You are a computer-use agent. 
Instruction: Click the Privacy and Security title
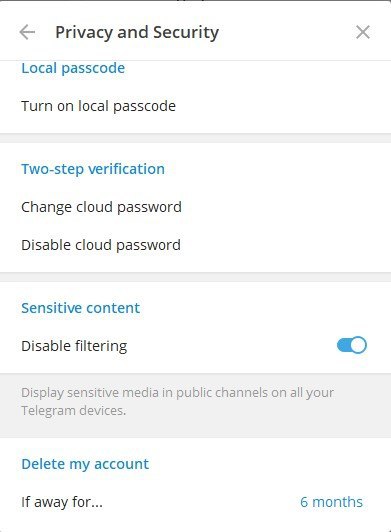tap(137, 33)
